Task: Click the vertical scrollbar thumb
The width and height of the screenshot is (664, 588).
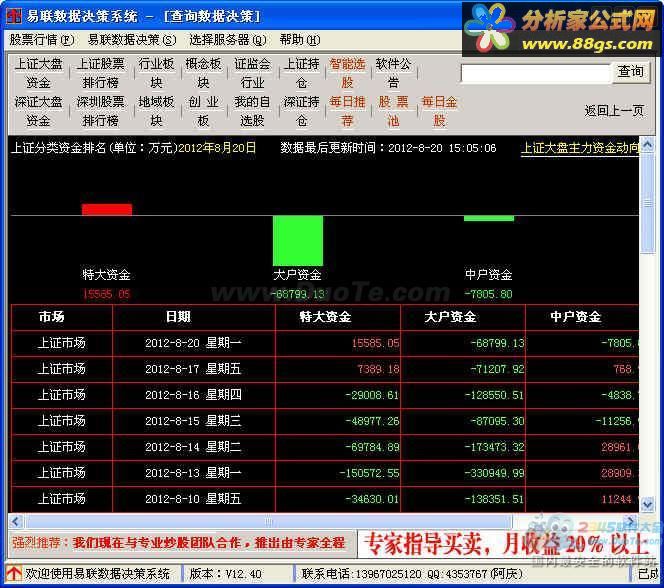Action: coord(647,204)
